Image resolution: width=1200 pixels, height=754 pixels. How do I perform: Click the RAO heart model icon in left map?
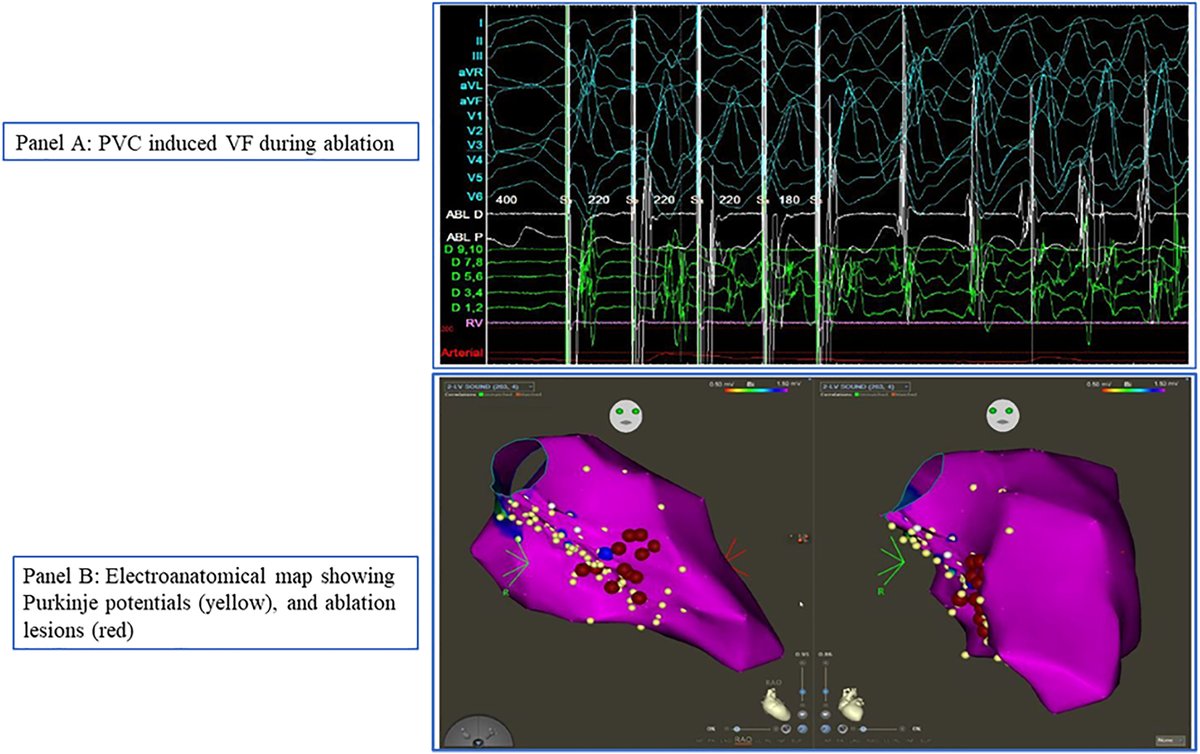click(776, 704)
